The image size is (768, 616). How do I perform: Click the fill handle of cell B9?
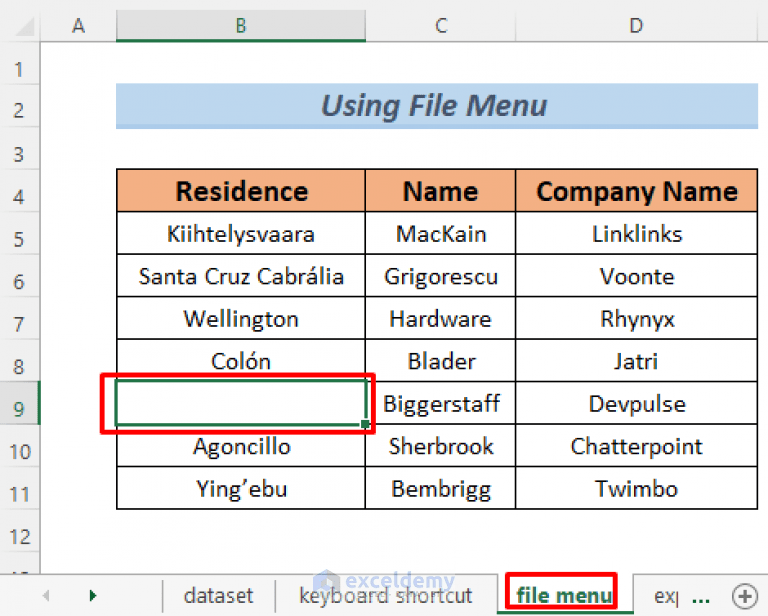click(x=365, y=424)
